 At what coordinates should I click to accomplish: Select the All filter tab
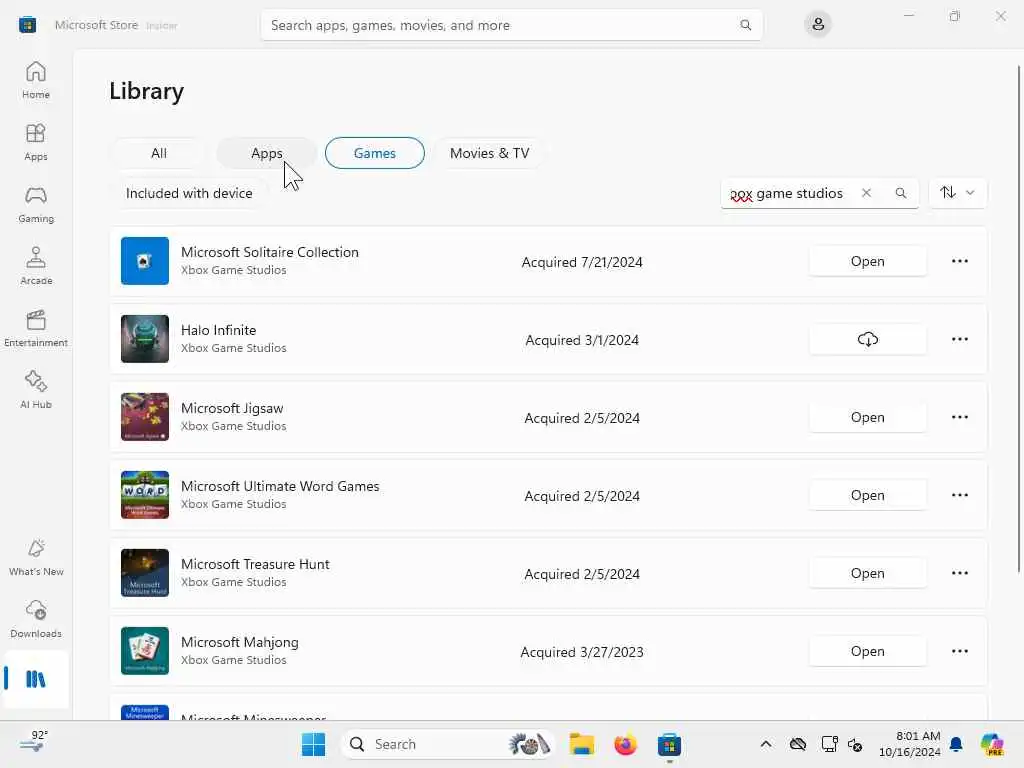point(159,153)
